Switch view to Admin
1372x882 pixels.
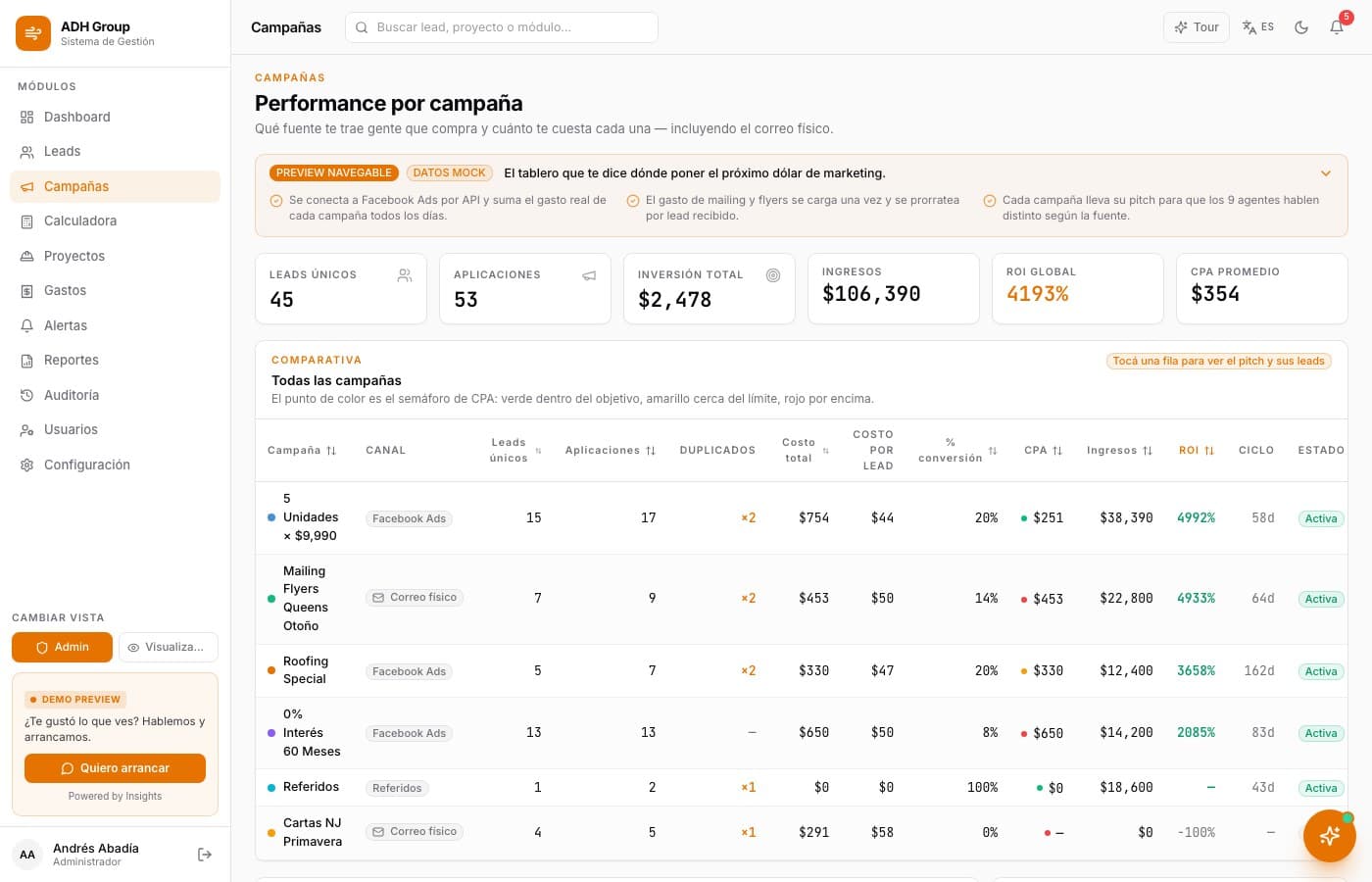click(x=63, y=648)
